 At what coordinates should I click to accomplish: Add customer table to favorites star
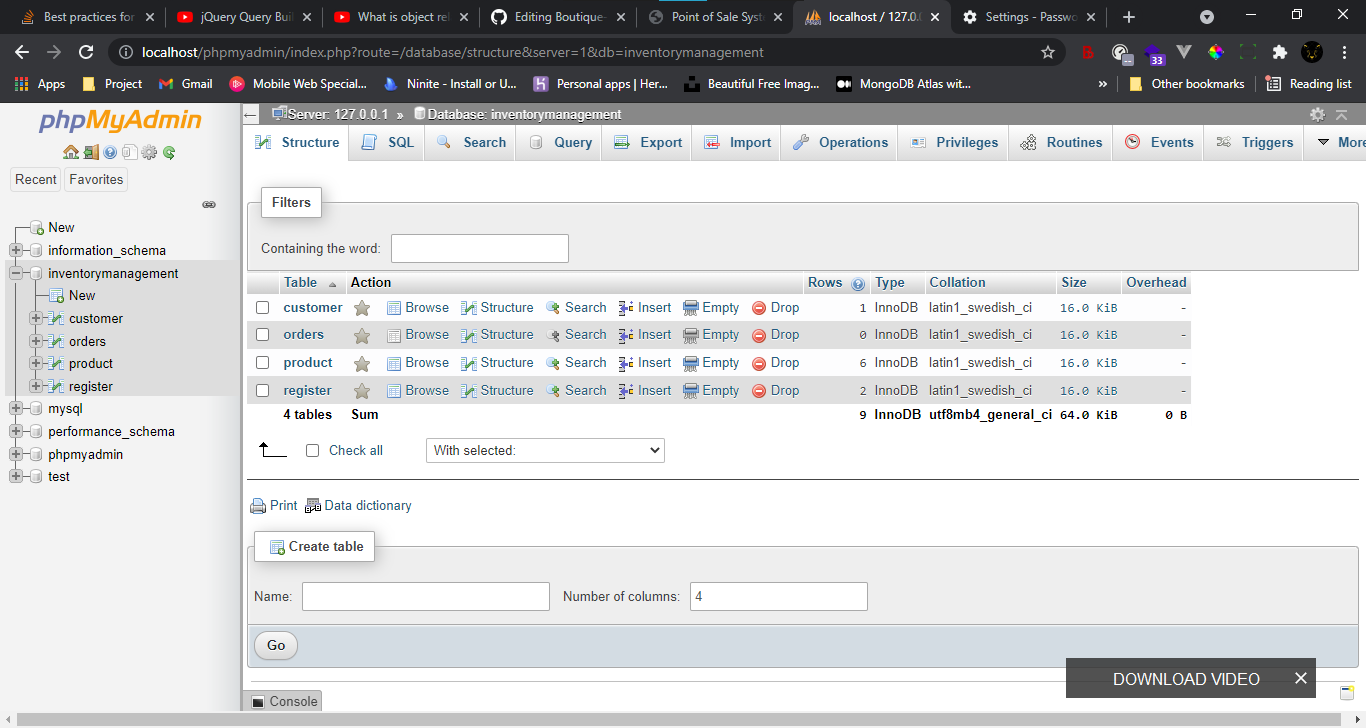(362, 308)
